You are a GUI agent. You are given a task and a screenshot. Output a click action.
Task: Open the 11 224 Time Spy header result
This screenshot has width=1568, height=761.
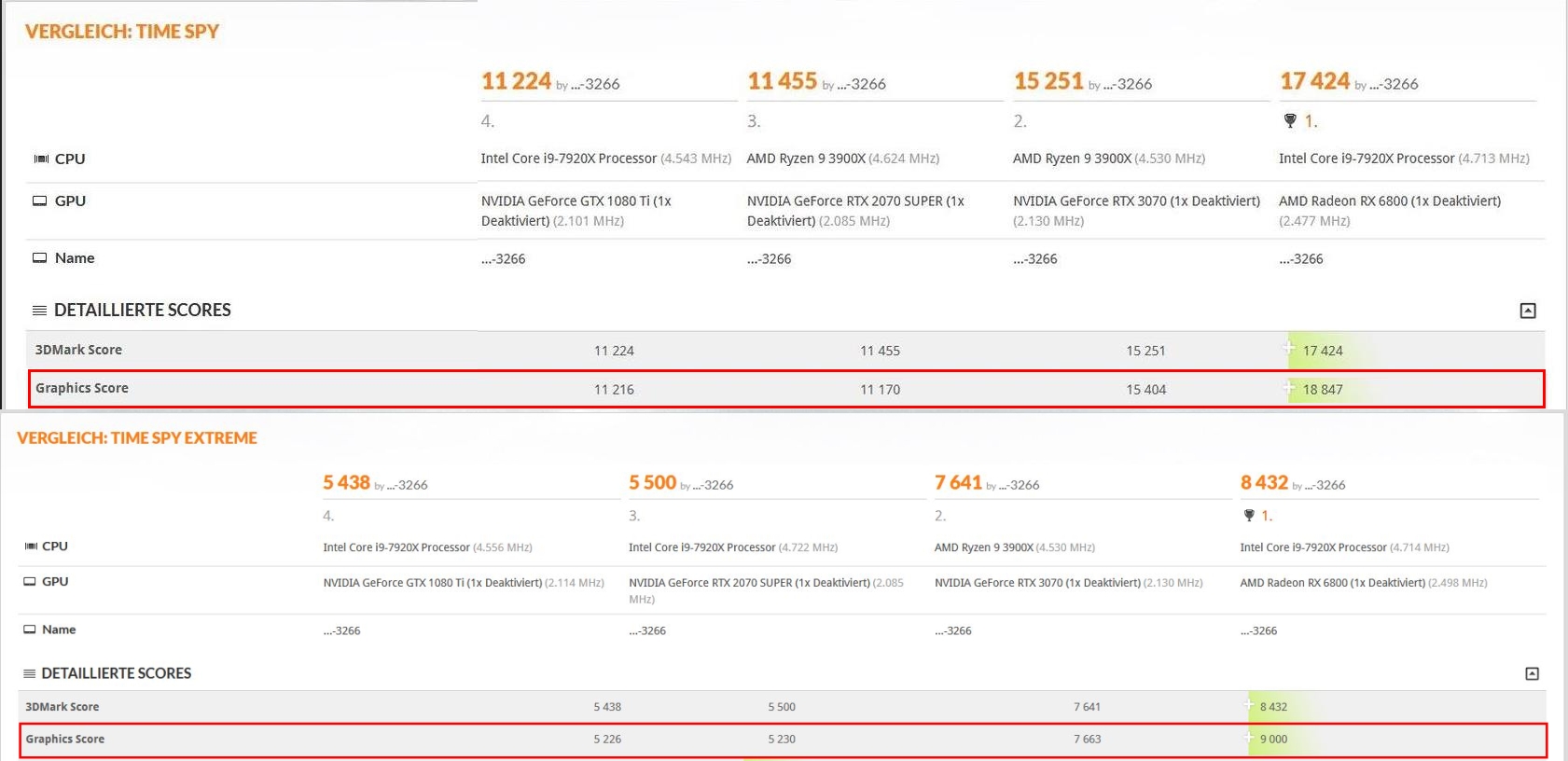click(516, 81)
